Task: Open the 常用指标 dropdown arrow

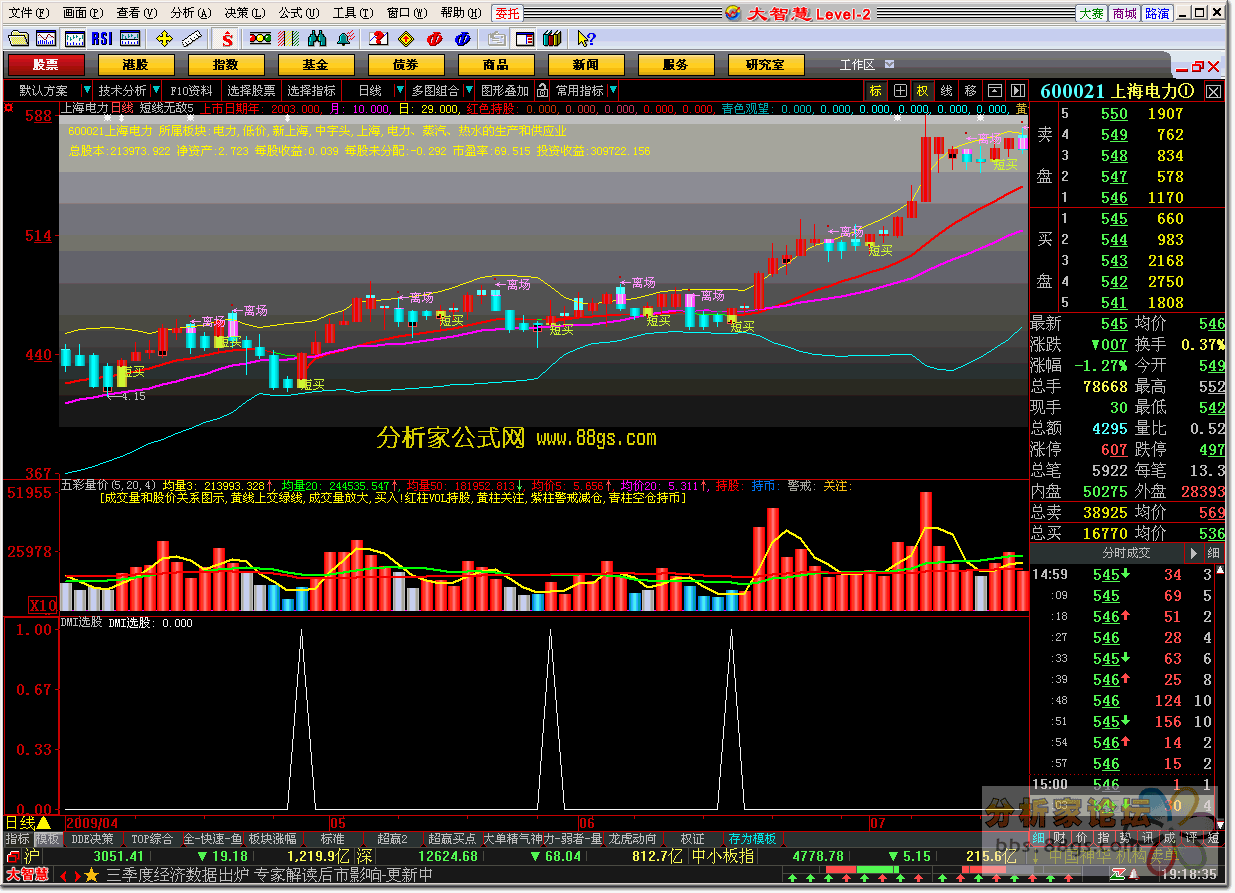Action: tap(612, 90)
